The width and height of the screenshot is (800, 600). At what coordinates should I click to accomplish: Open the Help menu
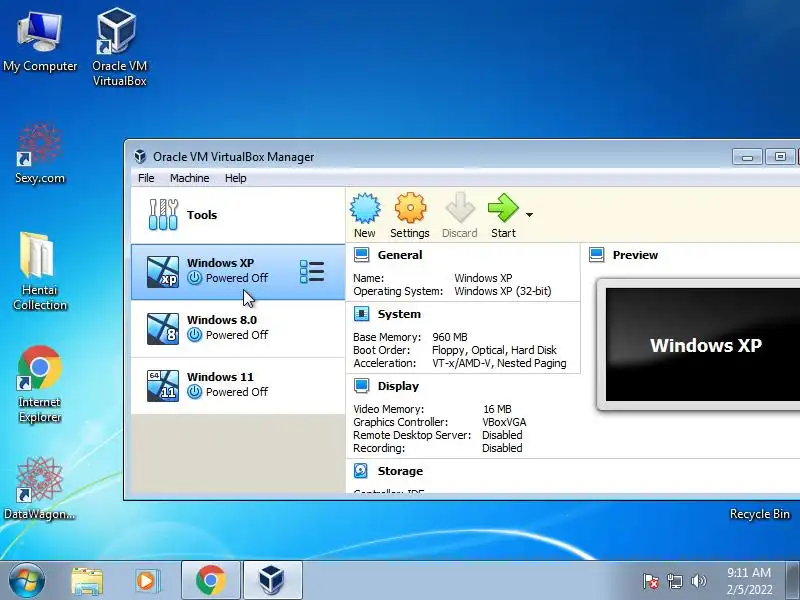[236, 178]
